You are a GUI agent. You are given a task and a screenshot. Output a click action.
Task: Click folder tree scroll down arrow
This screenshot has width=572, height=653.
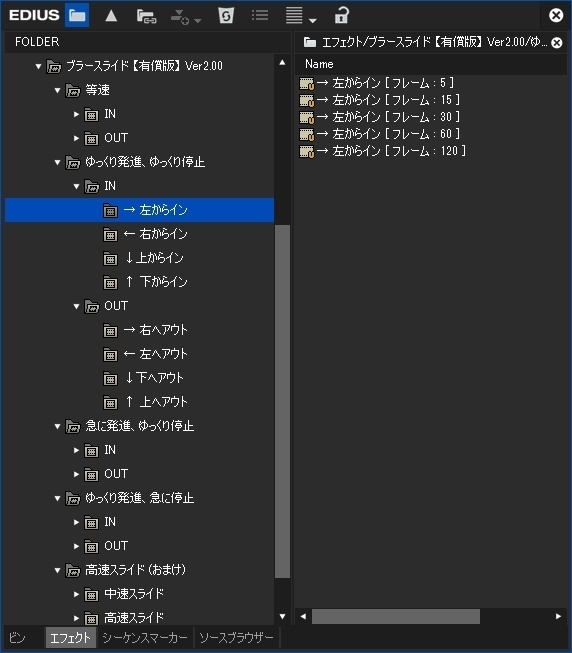pyautogui.click(x=282, y=616)
